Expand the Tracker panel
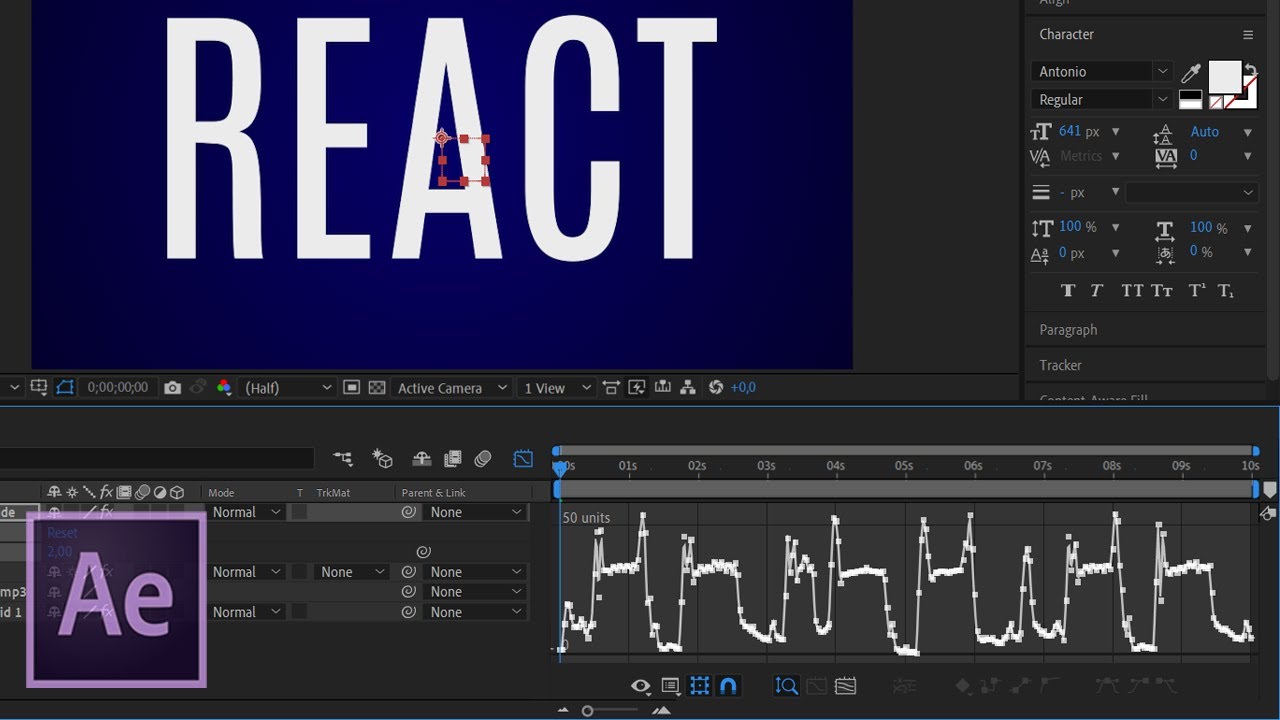1280x720 pixels. [x=1060, y=366]
